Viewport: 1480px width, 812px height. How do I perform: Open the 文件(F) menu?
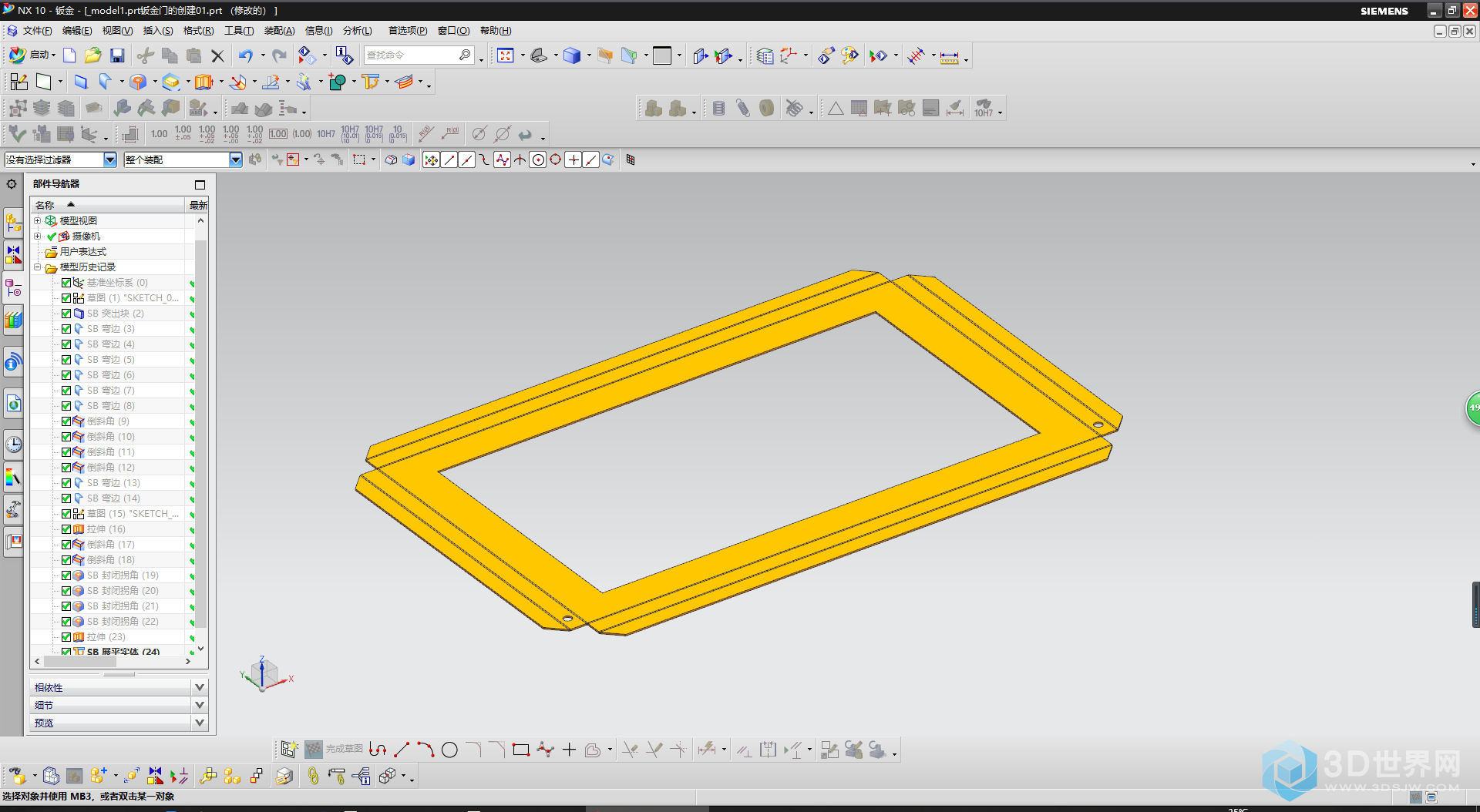(x=37, y=31)
